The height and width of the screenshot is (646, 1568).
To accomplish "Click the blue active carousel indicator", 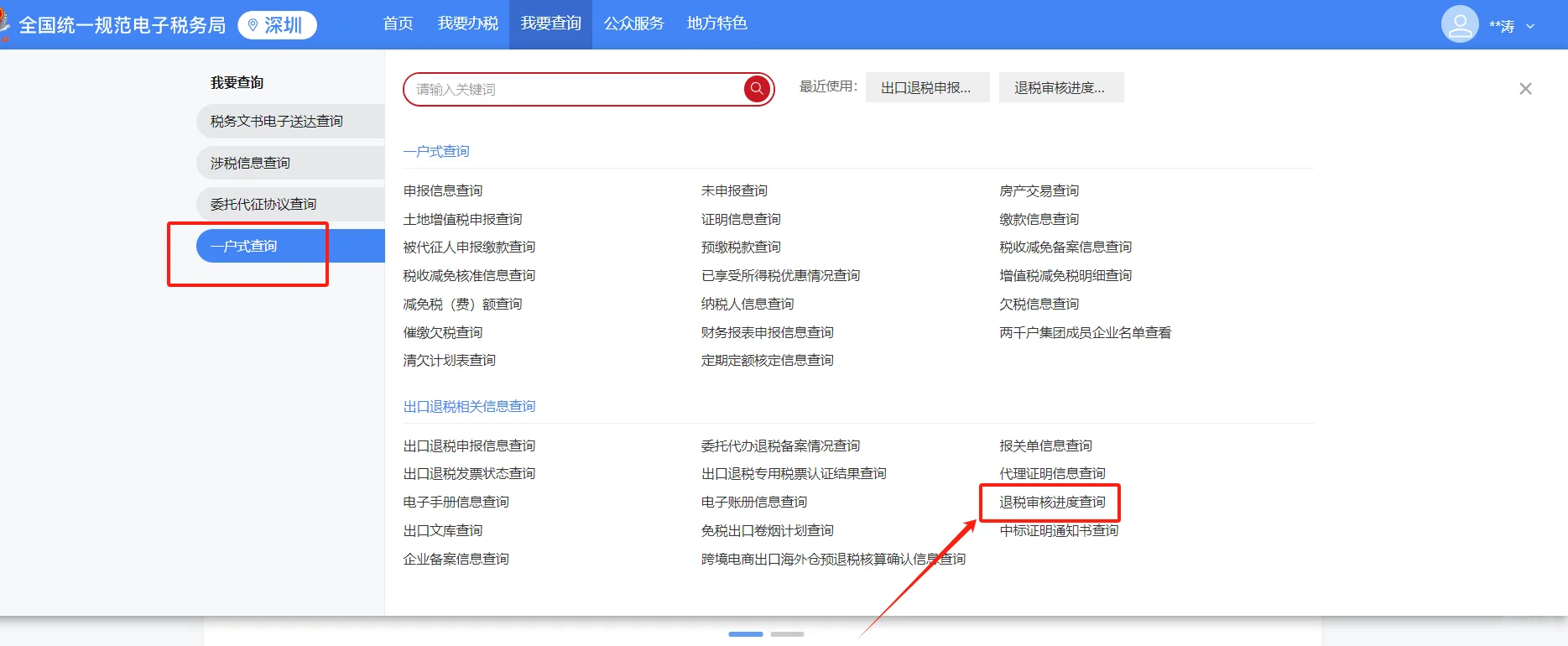I will point(746,634).
